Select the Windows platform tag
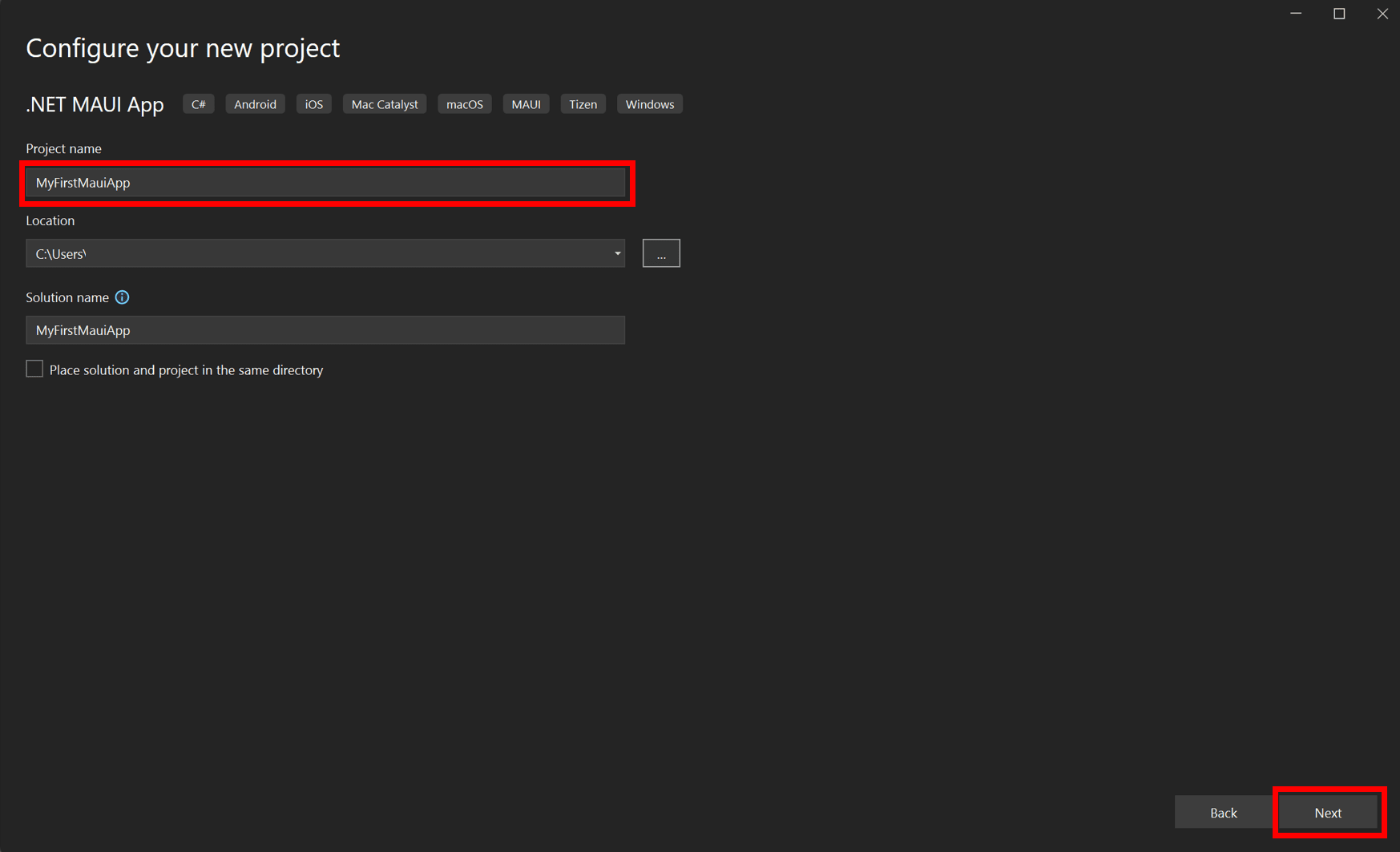This screenshot has width=1400, height=852. point(649,104)
